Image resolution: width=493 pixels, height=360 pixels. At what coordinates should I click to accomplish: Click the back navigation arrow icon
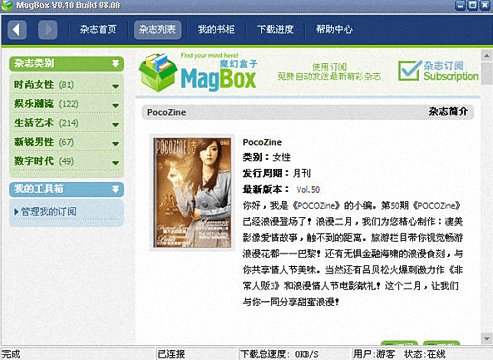pyautogui.click(x=17, y=30)
